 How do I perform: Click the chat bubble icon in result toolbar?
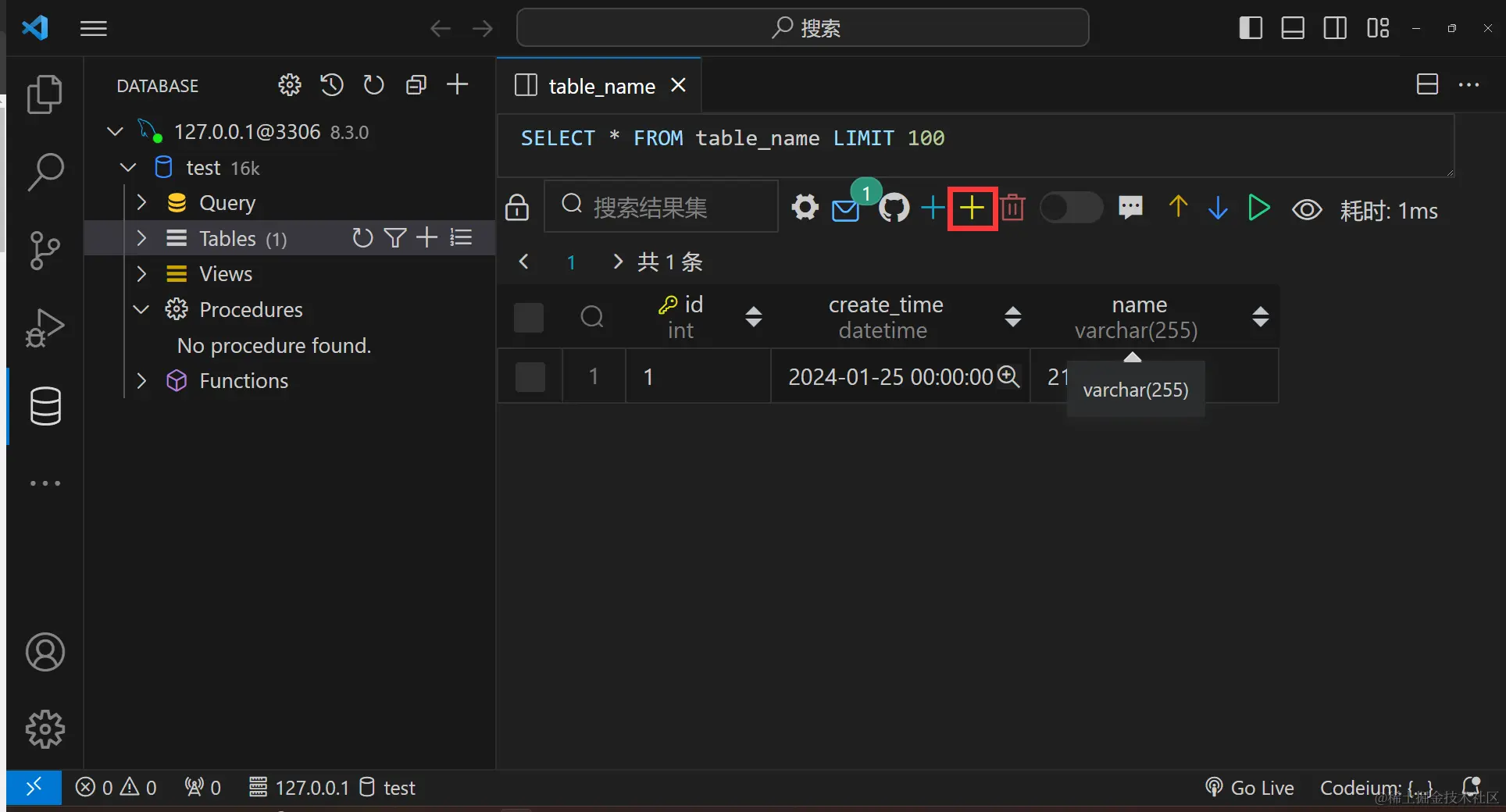pos(1130,208)
